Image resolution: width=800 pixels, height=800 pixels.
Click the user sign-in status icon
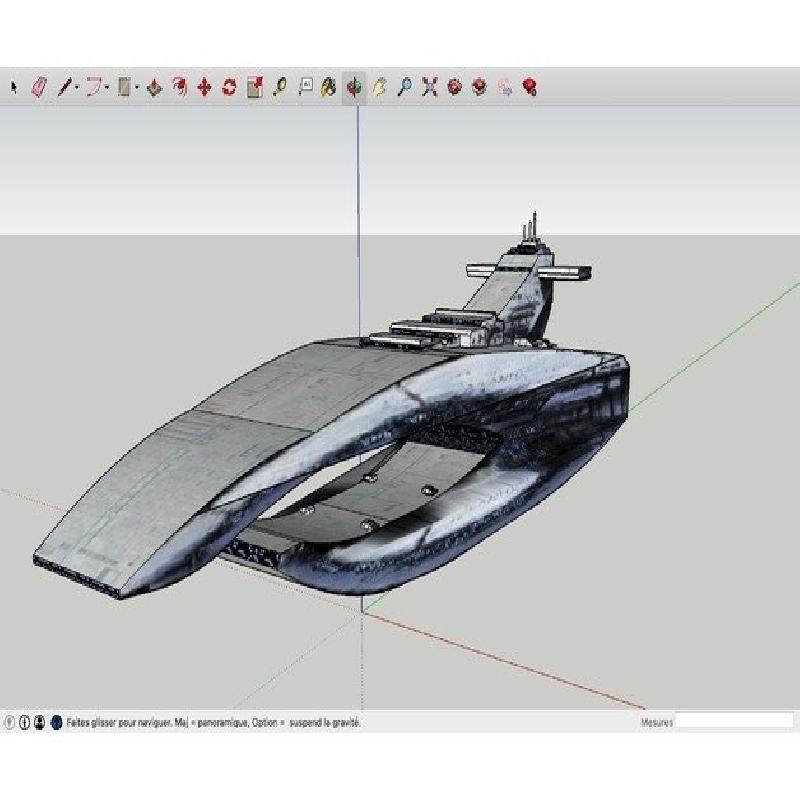click(x=39, y=722)
